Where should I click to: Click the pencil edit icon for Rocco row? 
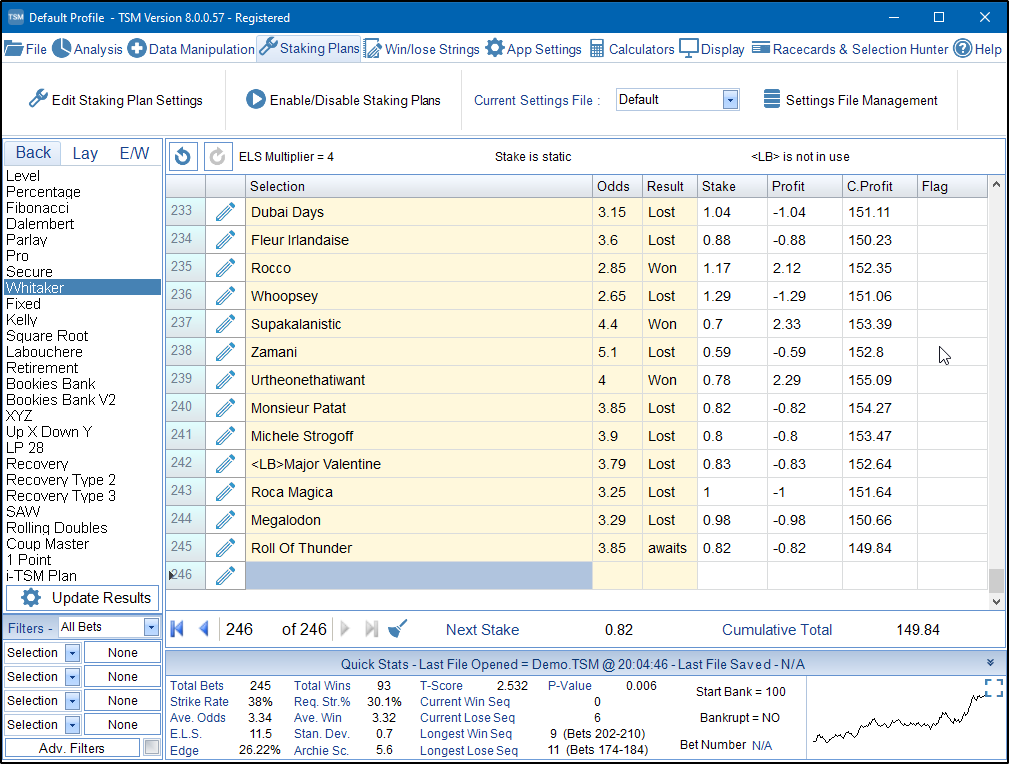pyautogui.click(x=225, y=268)
